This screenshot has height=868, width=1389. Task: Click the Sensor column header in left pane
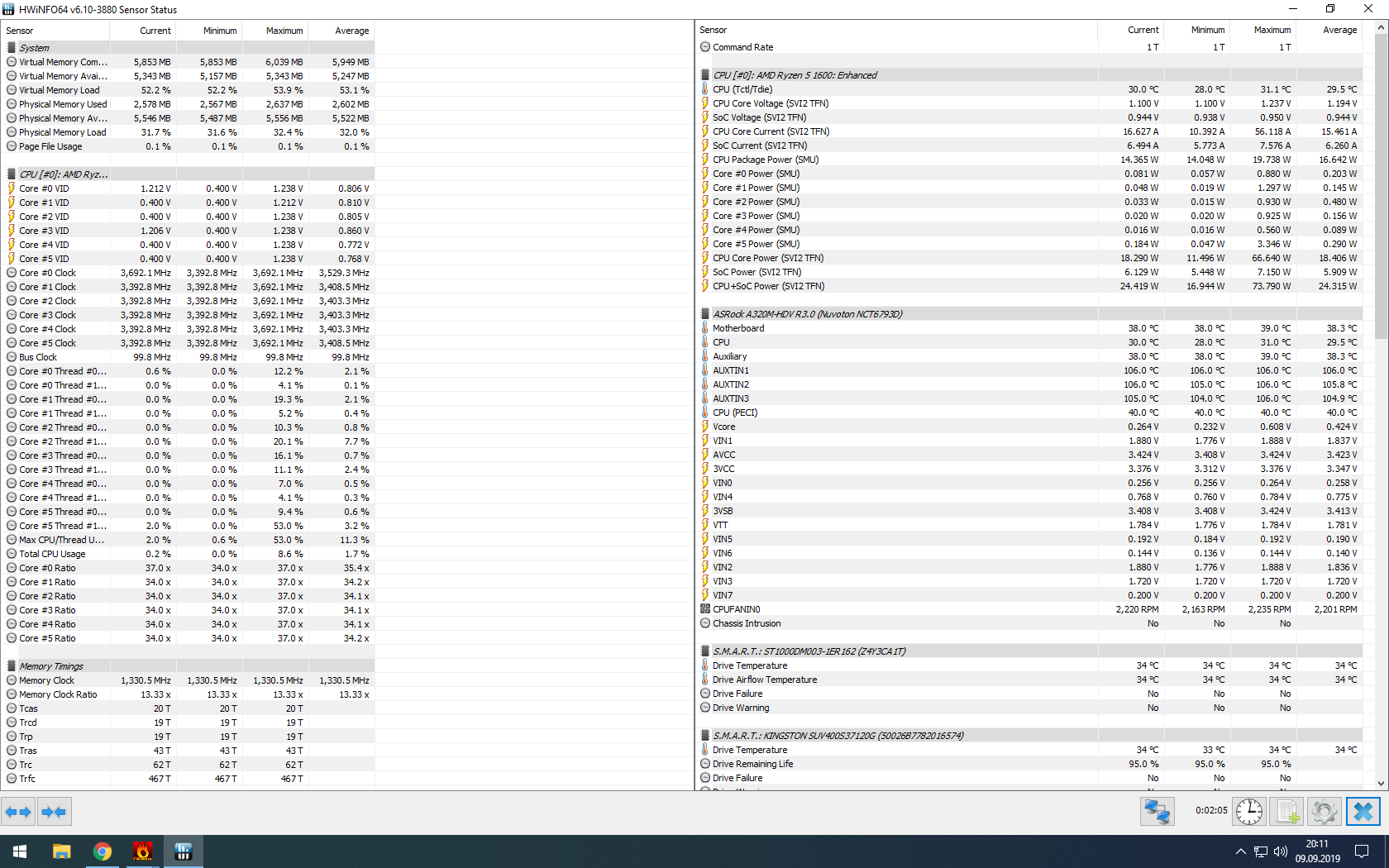[x=56, y=31]
